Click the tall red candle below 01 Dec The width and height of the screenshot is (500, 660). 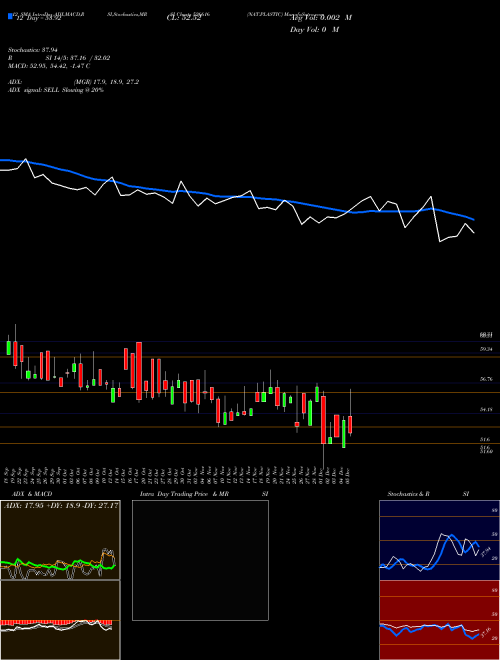(323, 420)
